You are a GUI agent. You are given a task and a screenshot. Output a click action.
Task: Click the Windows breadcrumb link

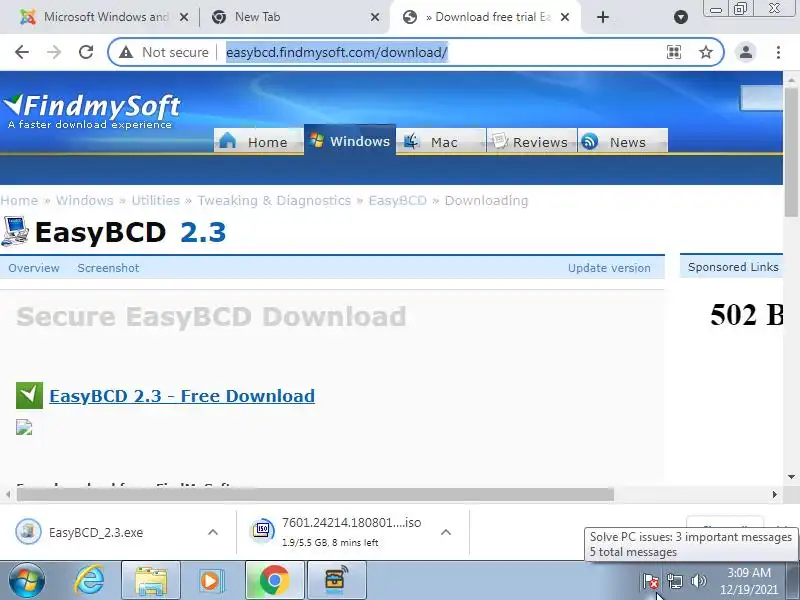point(85,201)
